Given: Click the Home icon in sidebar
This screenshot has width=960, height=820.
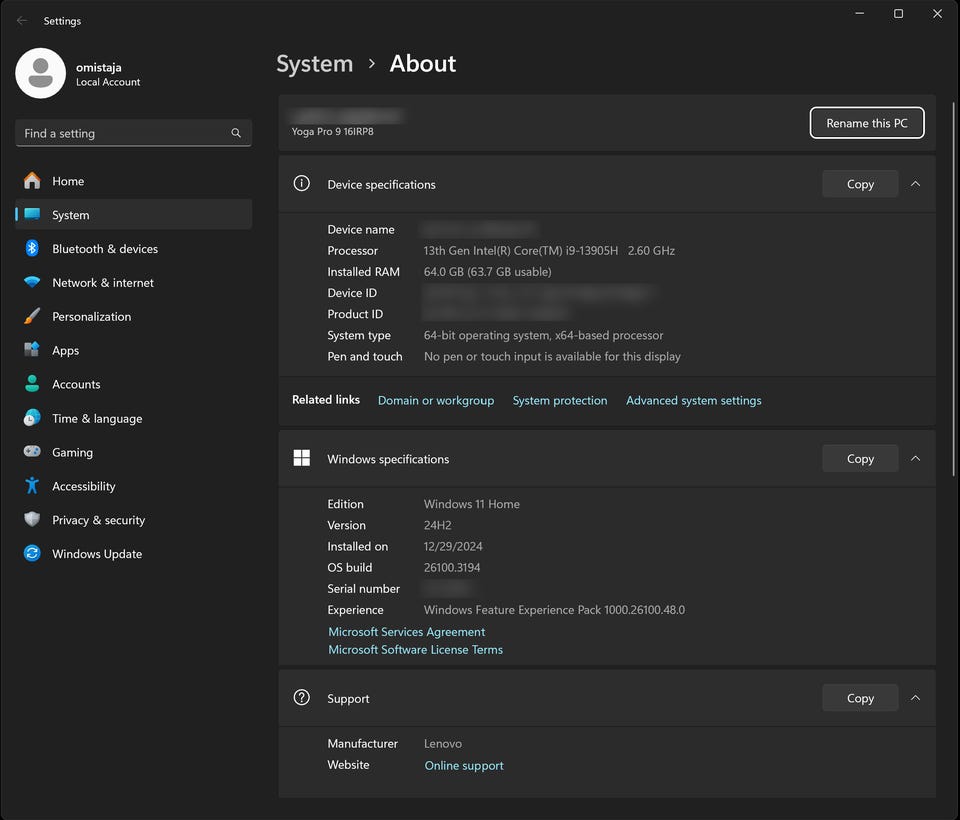Looking at the screenshot, I should click(x=32, y=181).
